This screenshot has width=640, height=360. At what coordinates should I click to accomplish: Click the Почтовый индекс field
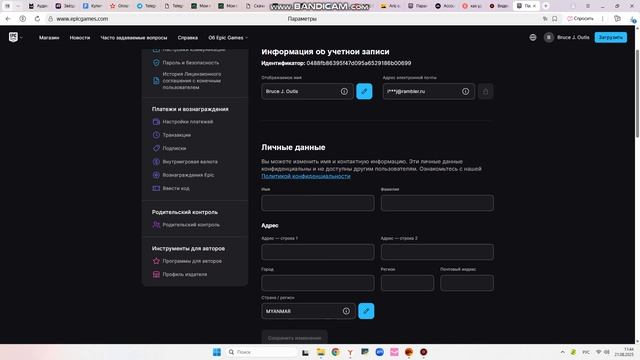coord(467,283)
